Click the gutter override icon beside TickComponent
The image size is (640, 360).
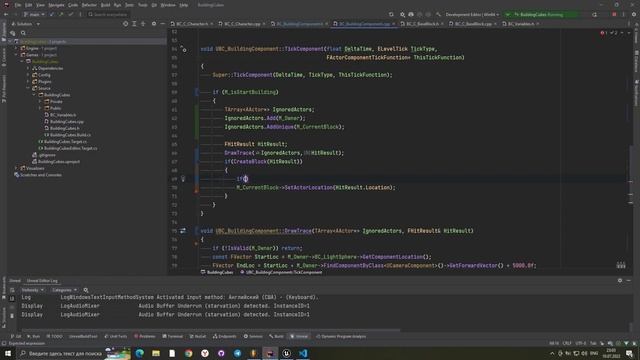coord(183,49)
